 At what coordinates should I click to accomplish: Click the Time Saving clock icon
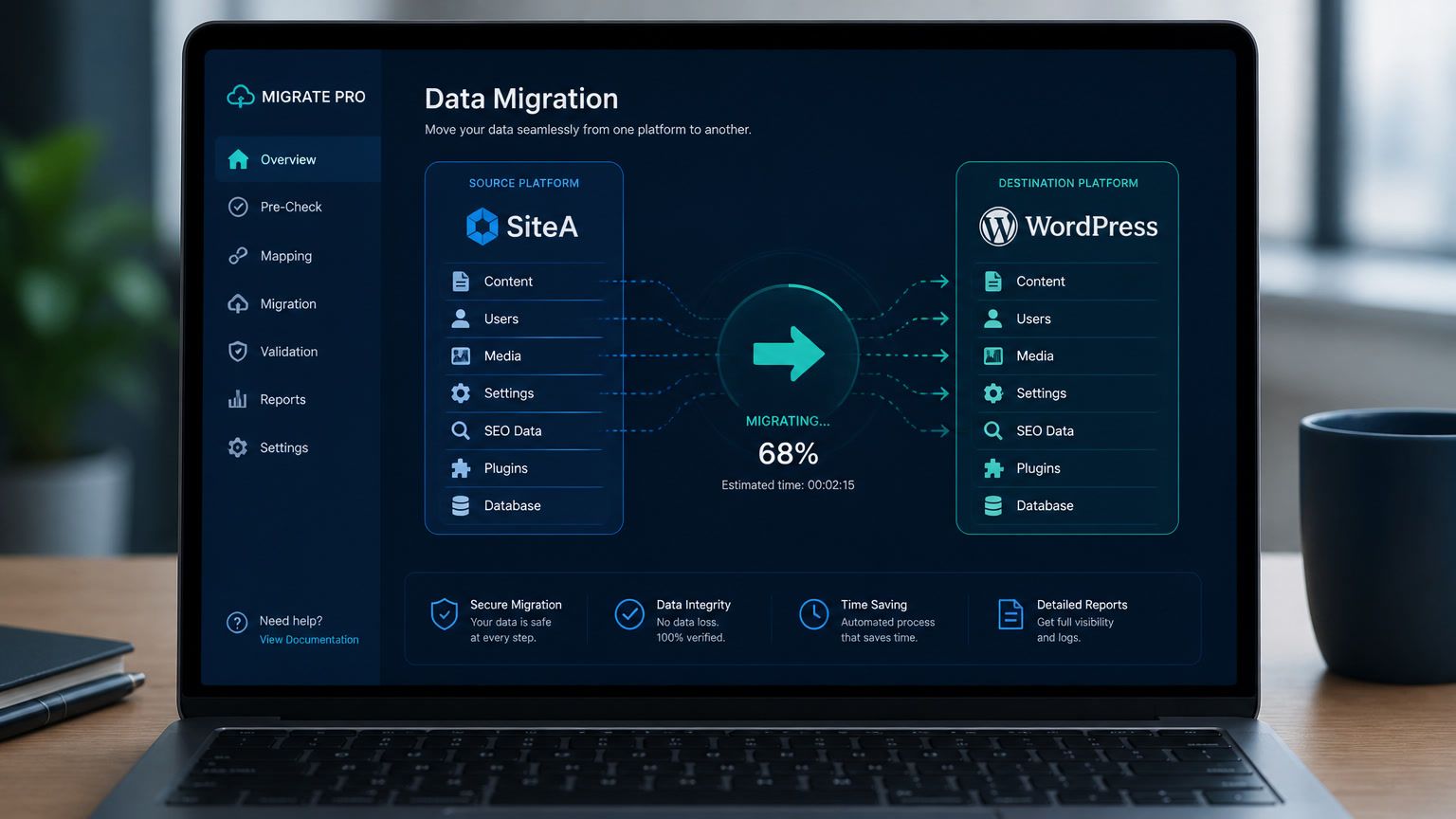pos(813,614)
